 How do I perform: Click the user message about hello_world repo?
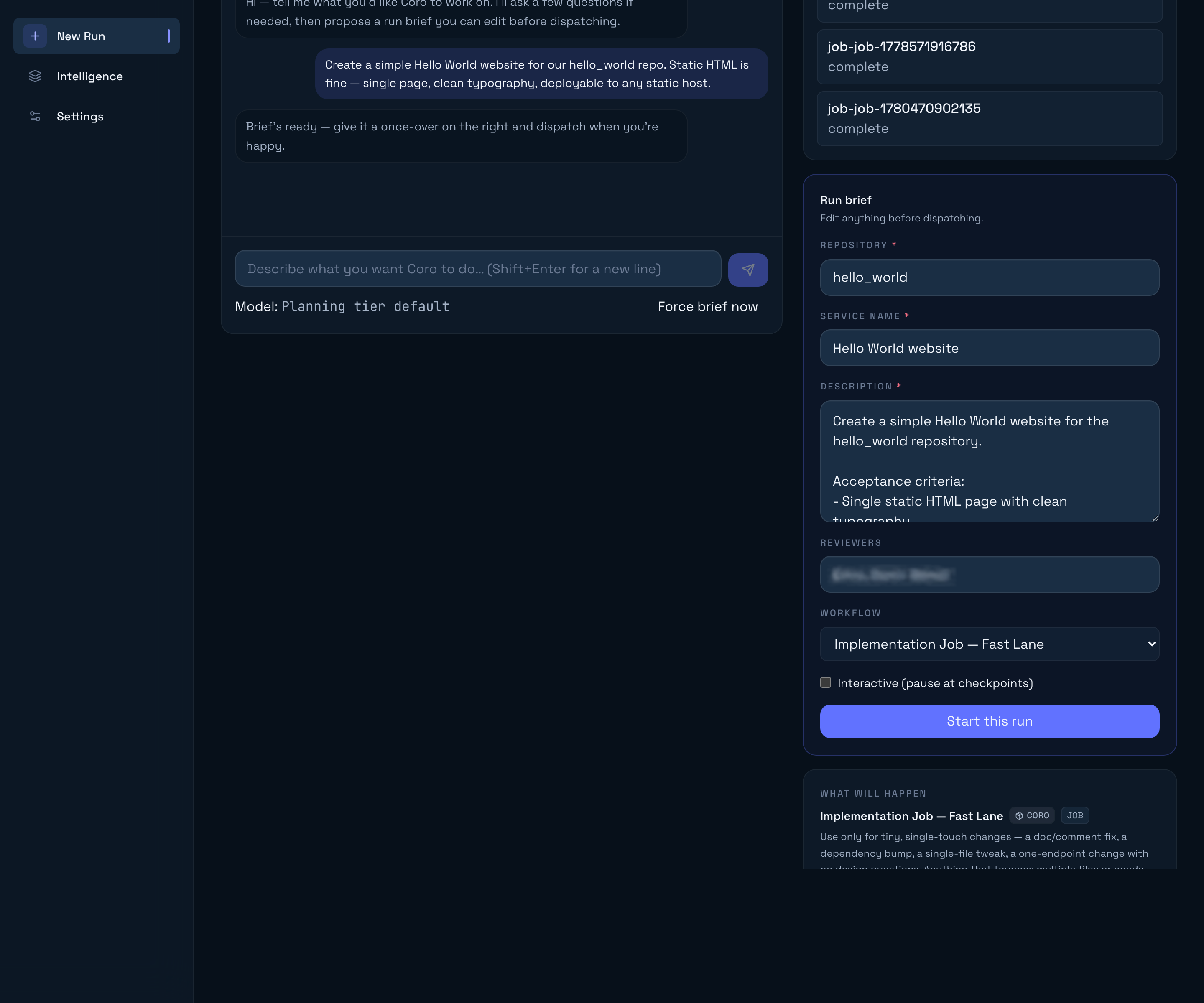[x=541, y=74]
